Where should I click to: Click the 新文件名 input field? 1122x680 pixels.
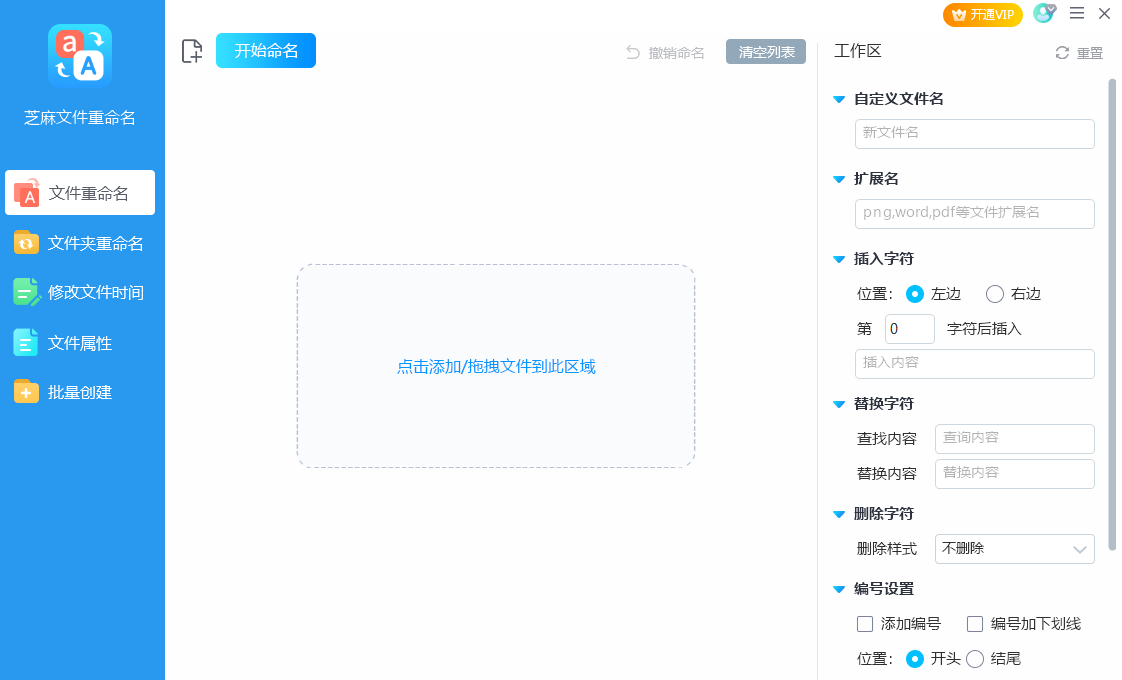coord(974,134)
